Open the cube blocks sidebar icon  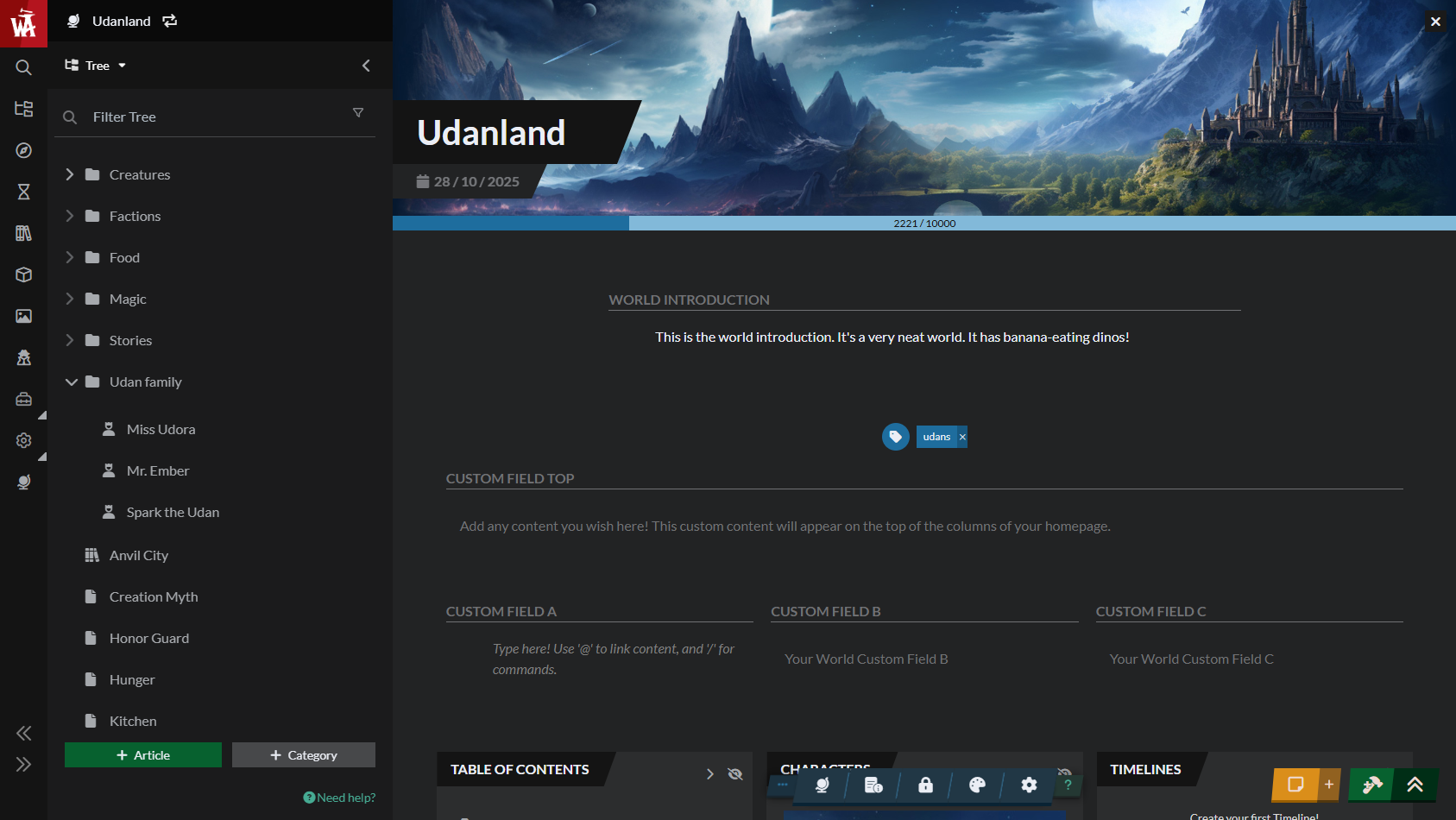(x=23, y=274)
